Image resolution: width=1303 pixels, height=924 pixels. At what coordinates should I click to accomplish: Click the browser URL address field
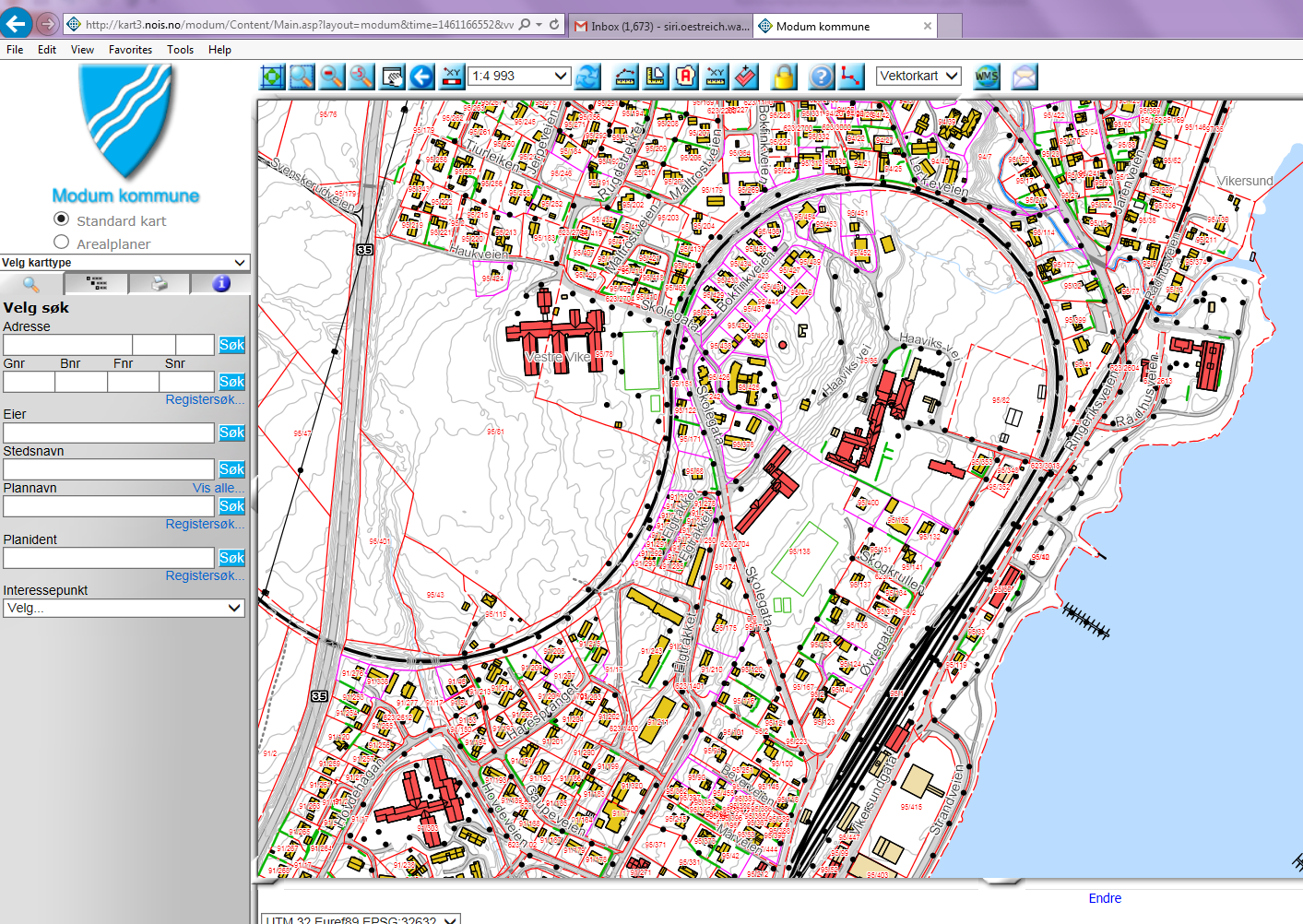tap(298, 25)
